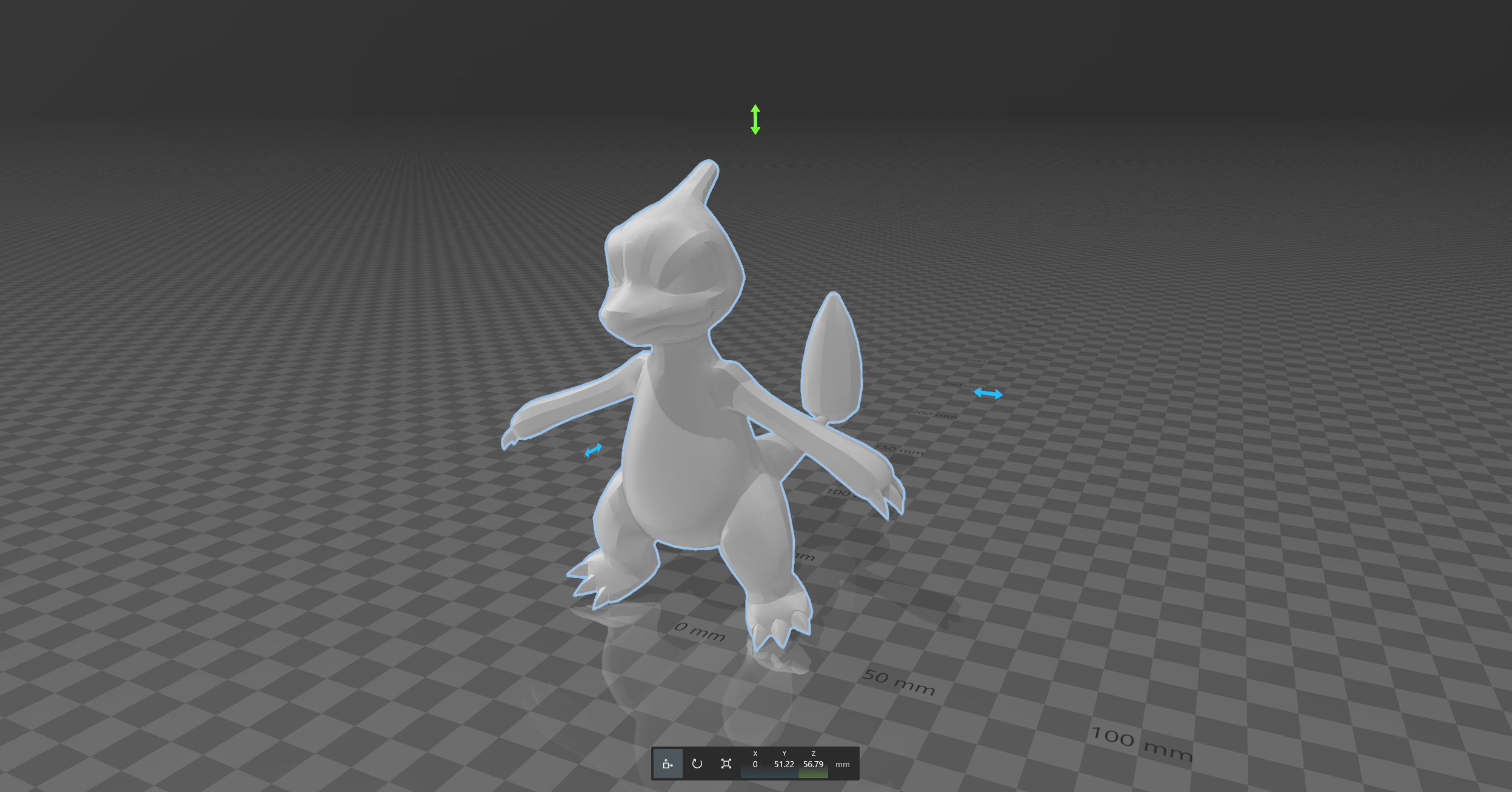Select the Move tool icon

[667, 764]
